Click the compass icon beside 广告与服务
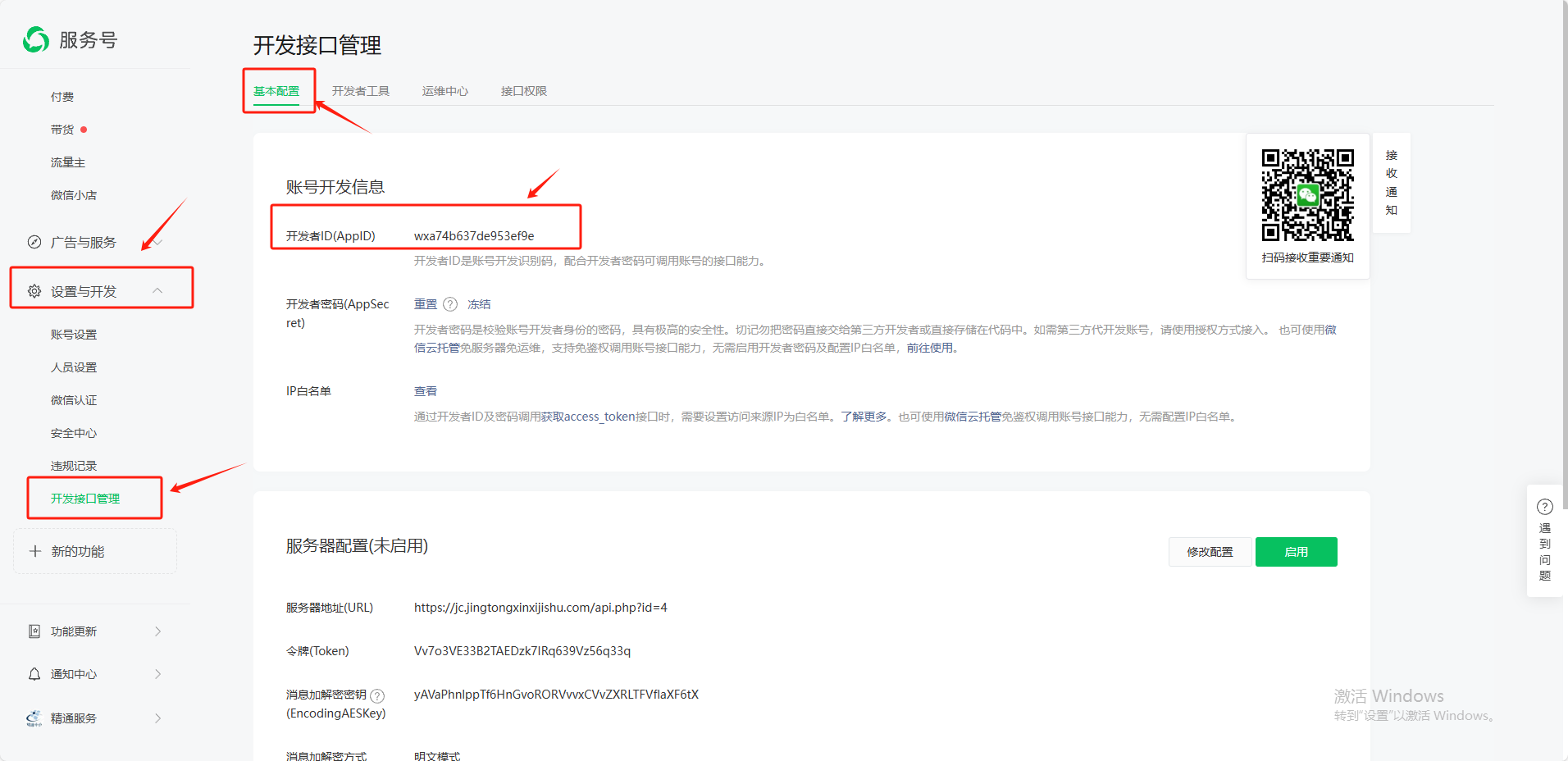 [x=34, y=242]
